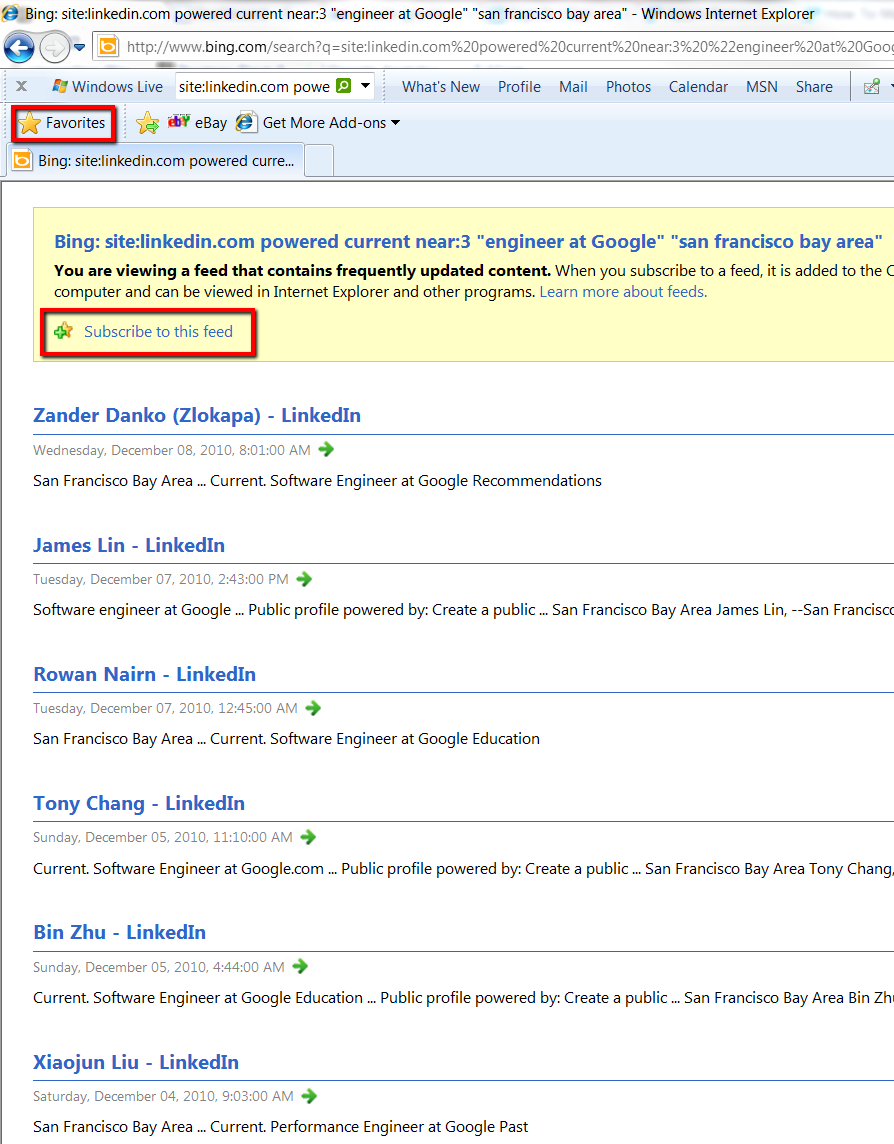894x1144 pixels.
Task: Click green arrow beside Zander Danko date
Action: point(326,449)
